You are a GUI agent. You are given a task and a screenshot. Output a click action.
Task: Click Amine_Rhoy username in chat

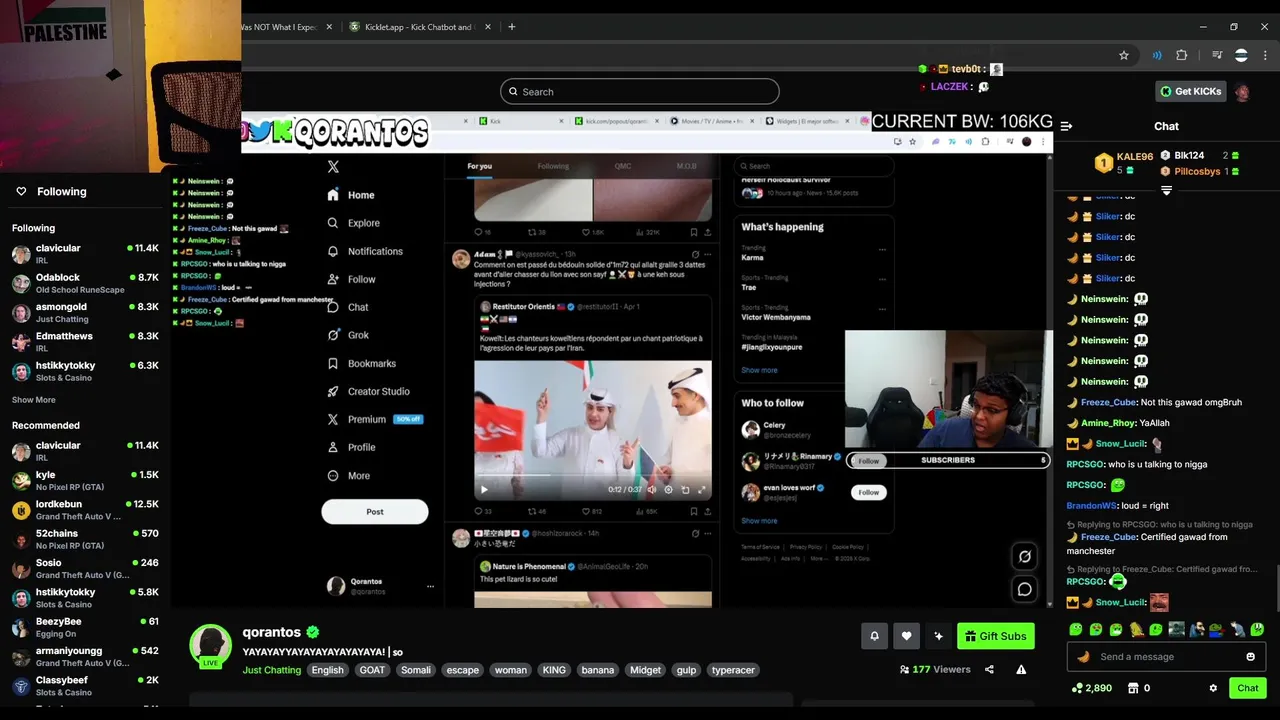[x=1108, y=423]
